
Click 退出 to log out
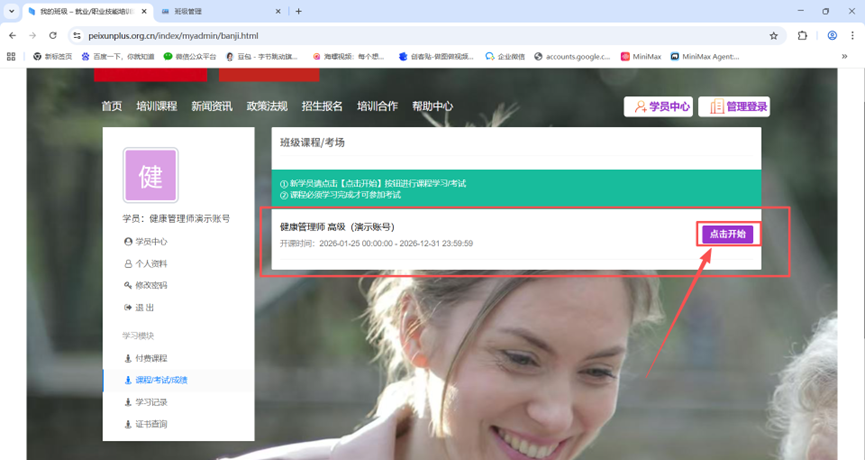(x=144, y=307)
